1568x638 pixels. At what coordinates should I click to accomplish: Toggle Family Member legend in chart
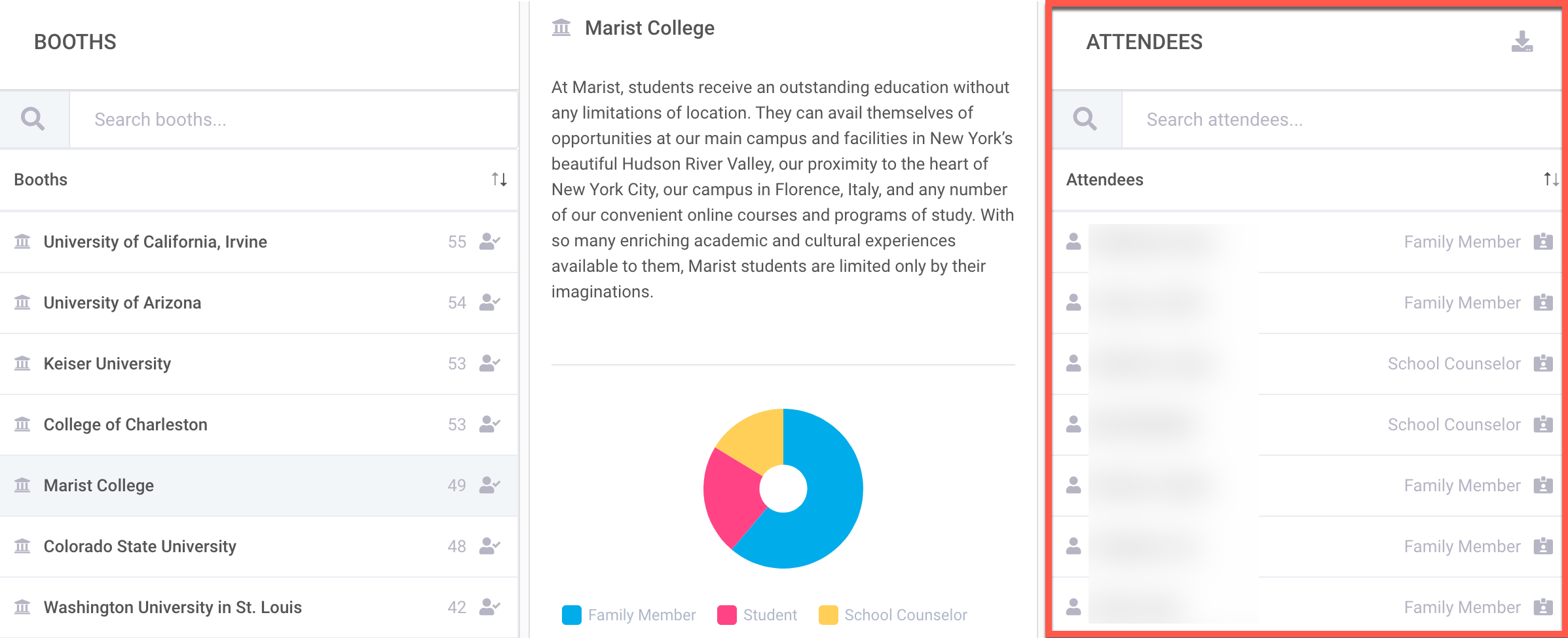(x=629, y=615)
